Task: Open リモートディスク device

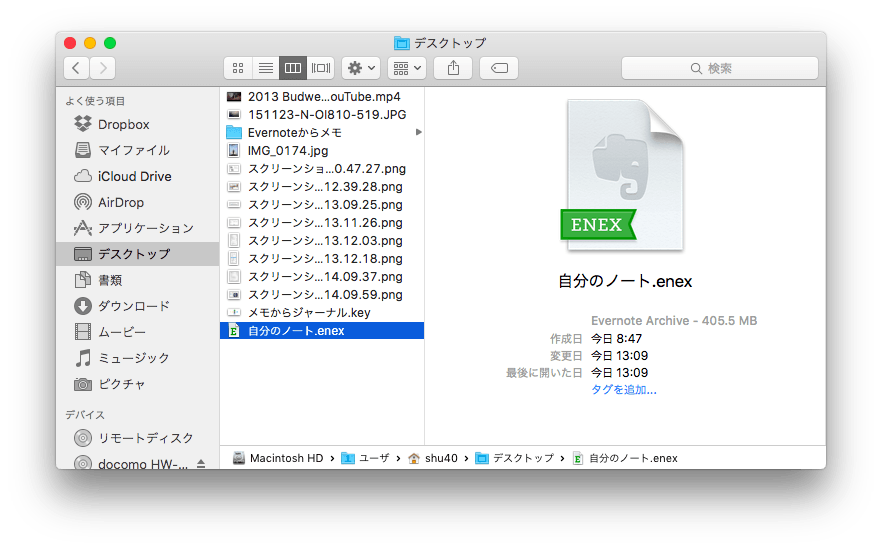Action: tap(137, 438)
